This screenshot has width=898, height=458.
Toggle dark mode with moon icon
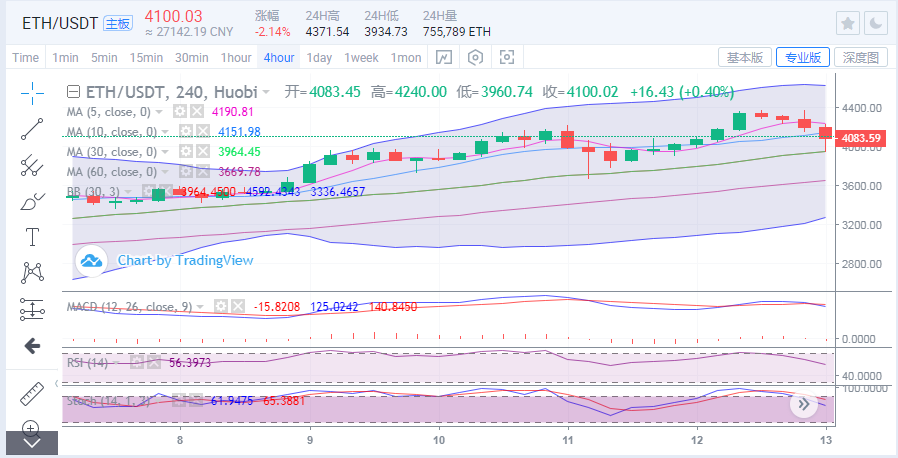tap(875, 22)
